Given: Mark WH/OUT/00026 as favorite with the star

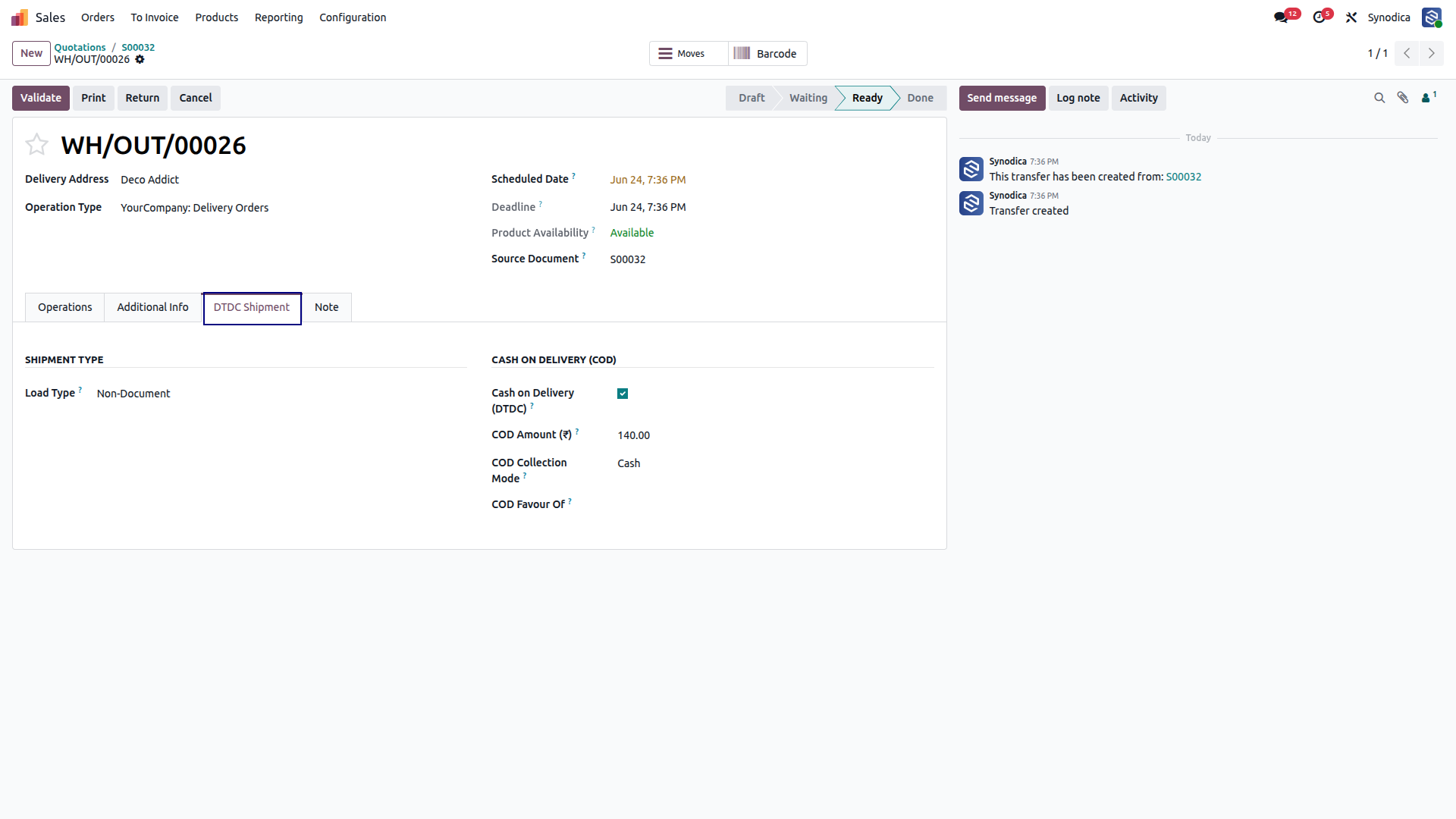Looking at the screenshot, I should point(36,144).
